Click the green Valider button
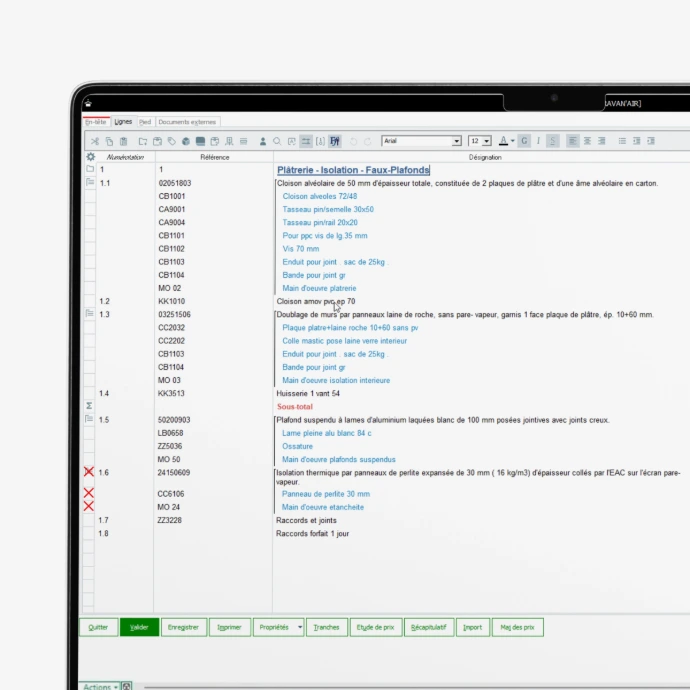This screenshot has width=690, height=690. tap(139, 627)
